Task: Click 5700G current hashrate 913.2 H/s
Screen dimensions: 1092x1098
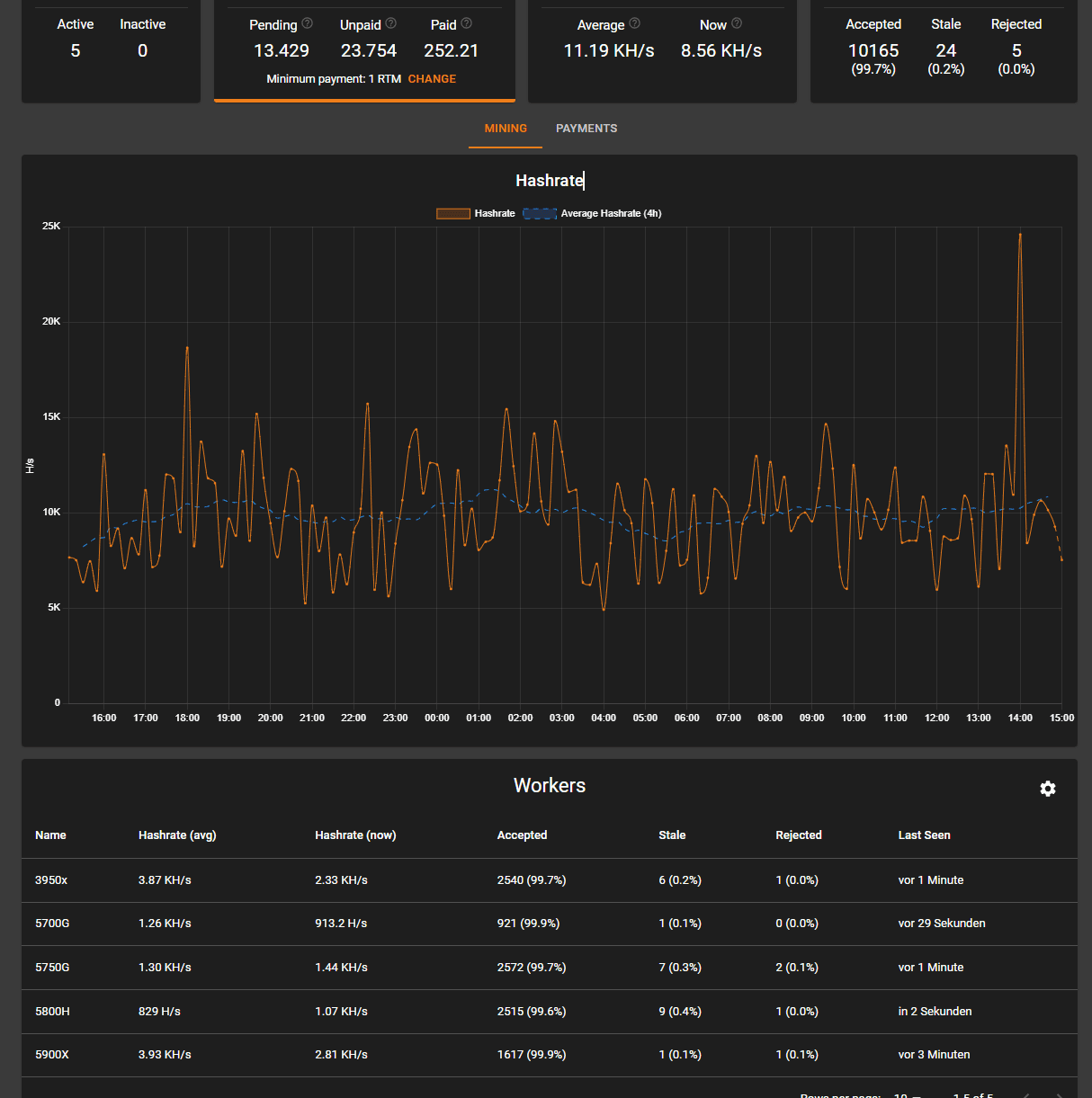Action: click(341, 924)
